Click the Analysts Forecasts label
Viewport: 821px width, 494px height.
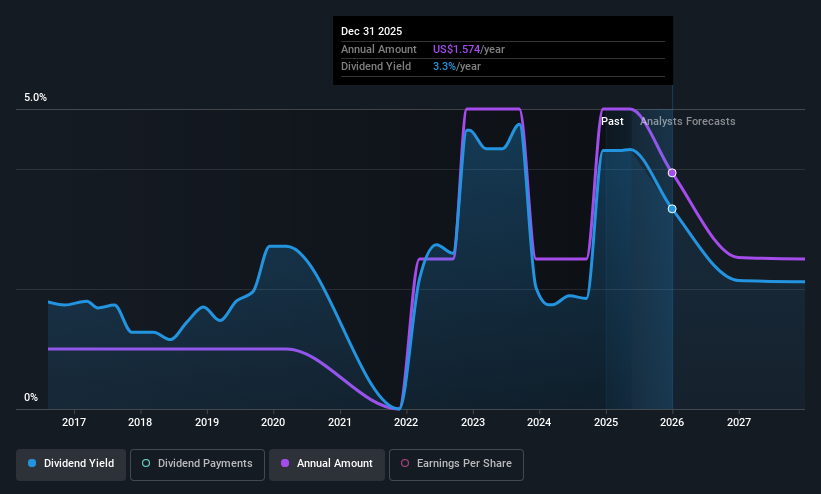pyautogui.click(x=687, y=122)
